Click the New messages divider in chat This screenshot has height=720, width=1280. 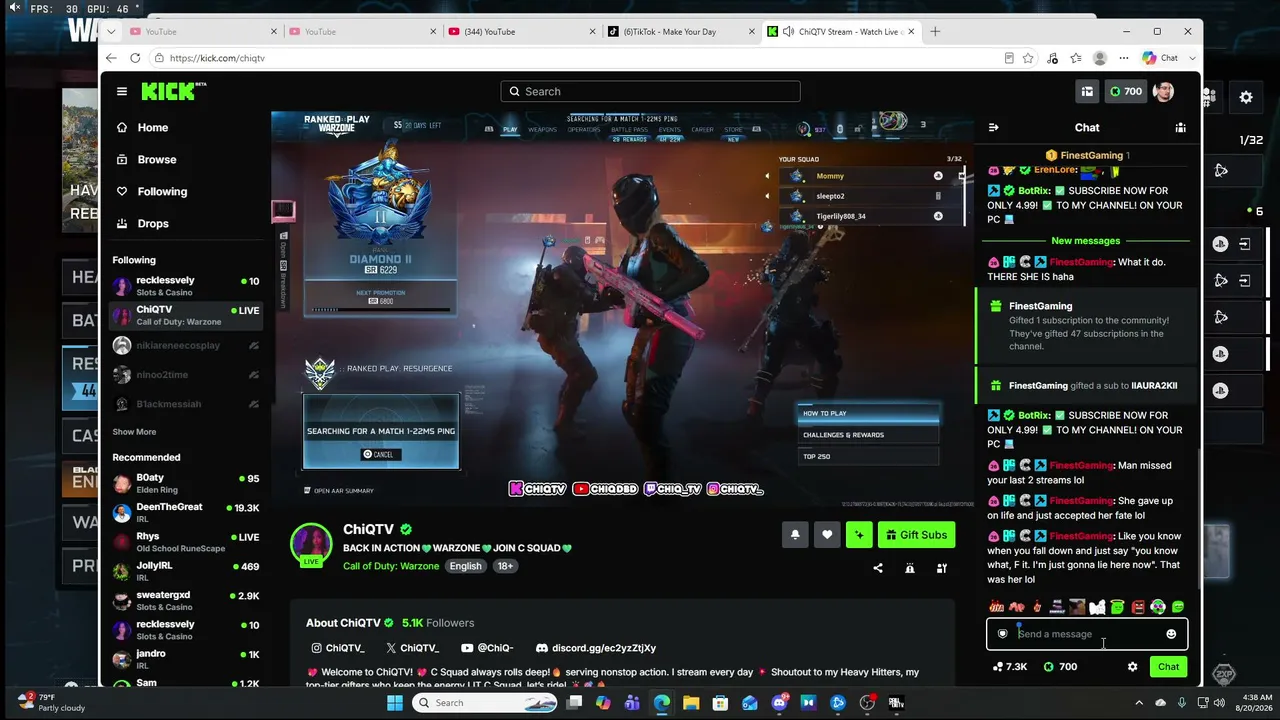pyautogui.click(x=1086, y=241)
